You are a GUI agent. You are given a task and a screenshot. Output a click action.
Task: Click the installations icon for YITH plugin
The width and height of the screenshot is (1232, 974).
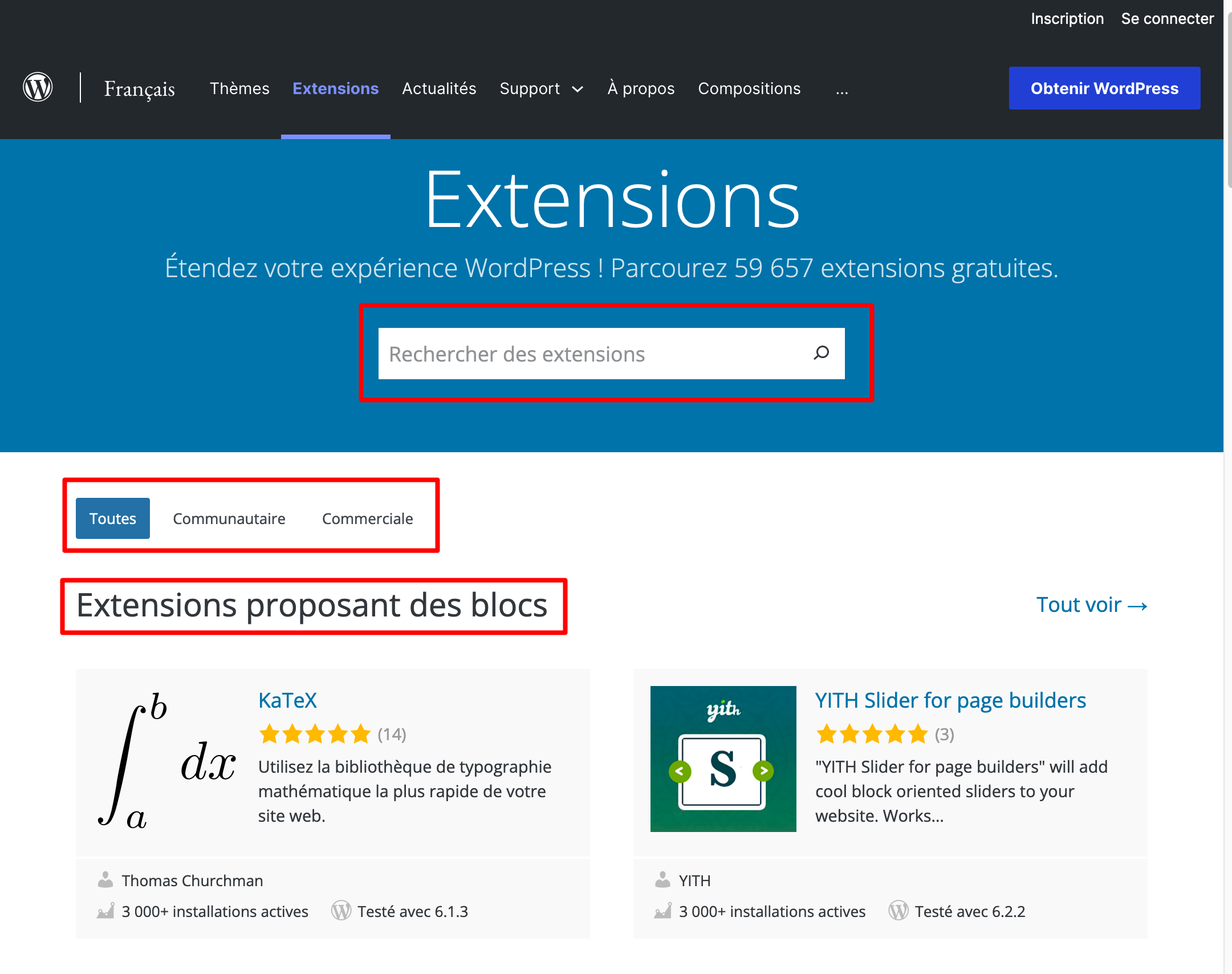tap(664, 911)
